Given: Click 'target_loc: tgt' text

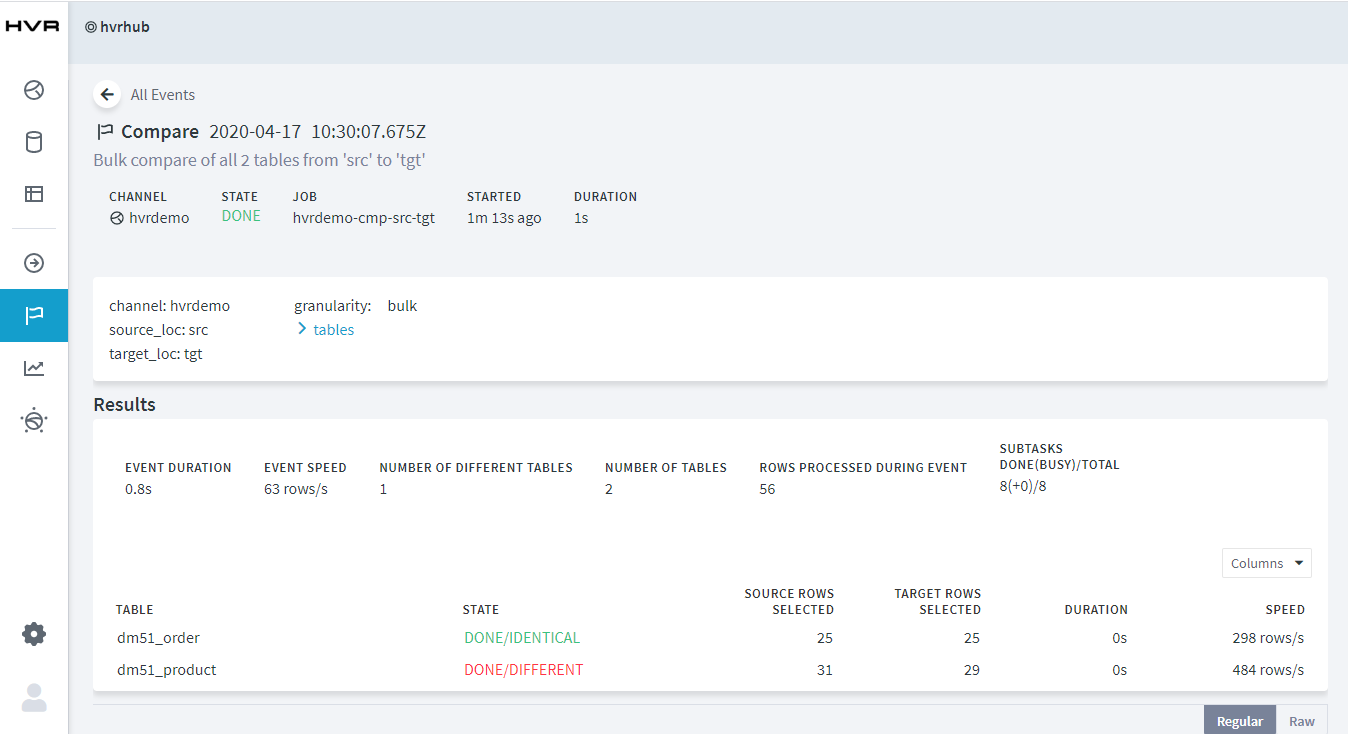Looking at the screenshot, I should pos(156,353).
